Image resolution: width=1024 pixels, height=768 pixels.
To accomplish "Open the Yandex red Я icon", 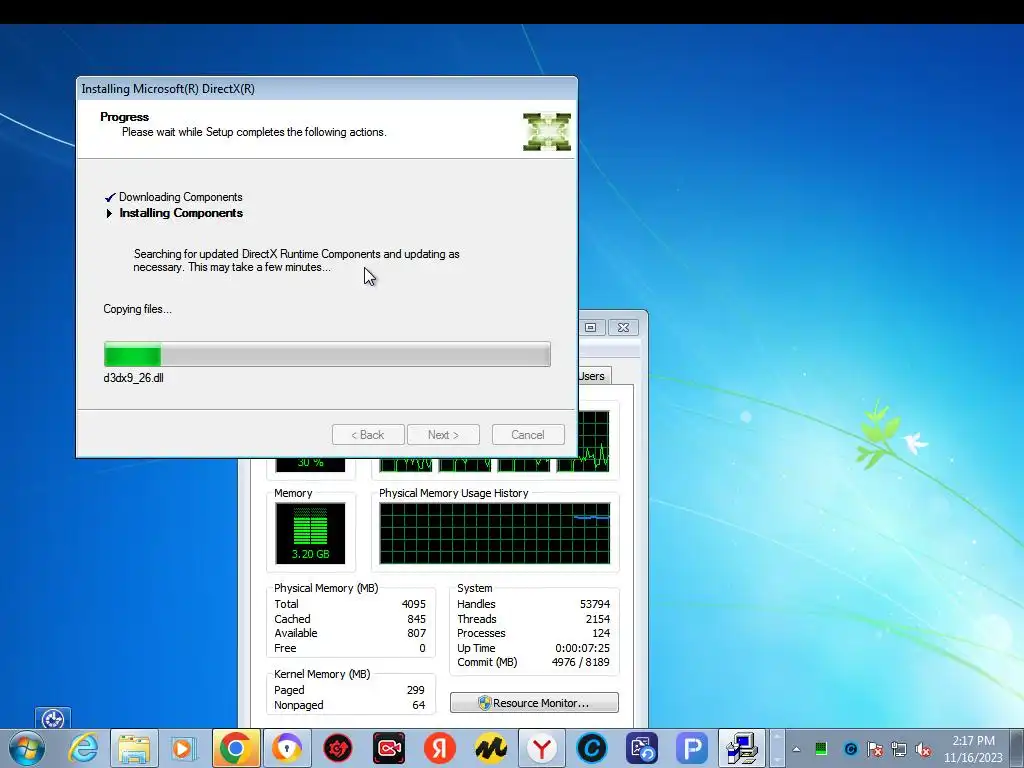I will [440, 748].
